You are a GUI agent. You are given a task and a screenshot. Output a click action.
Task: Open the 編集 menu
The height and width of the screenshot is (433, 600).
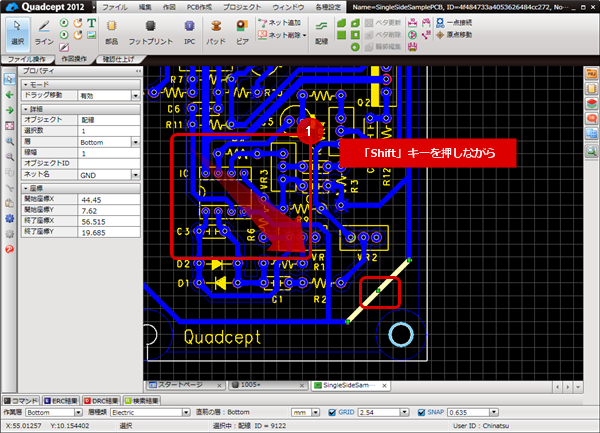point(145,7)
